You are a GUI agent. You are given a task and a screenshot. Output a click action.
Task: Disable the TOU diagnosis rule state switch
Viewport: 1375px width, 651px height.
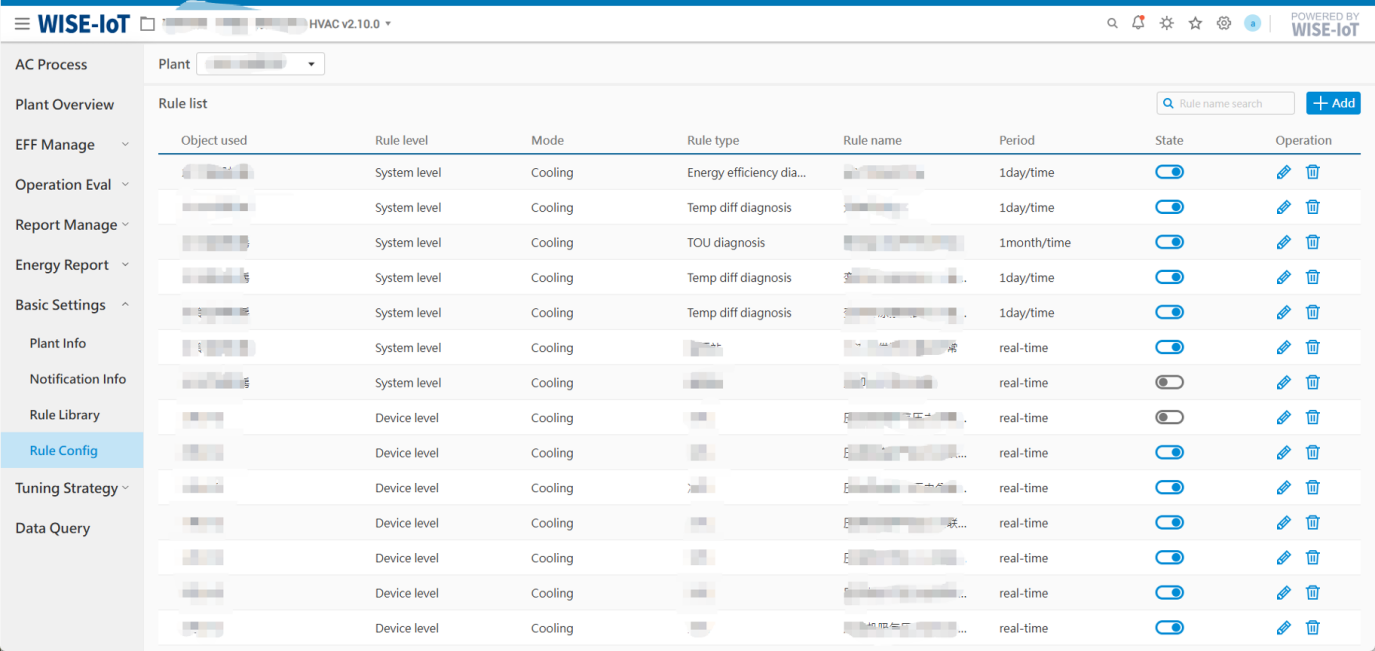pos(1169,242)
